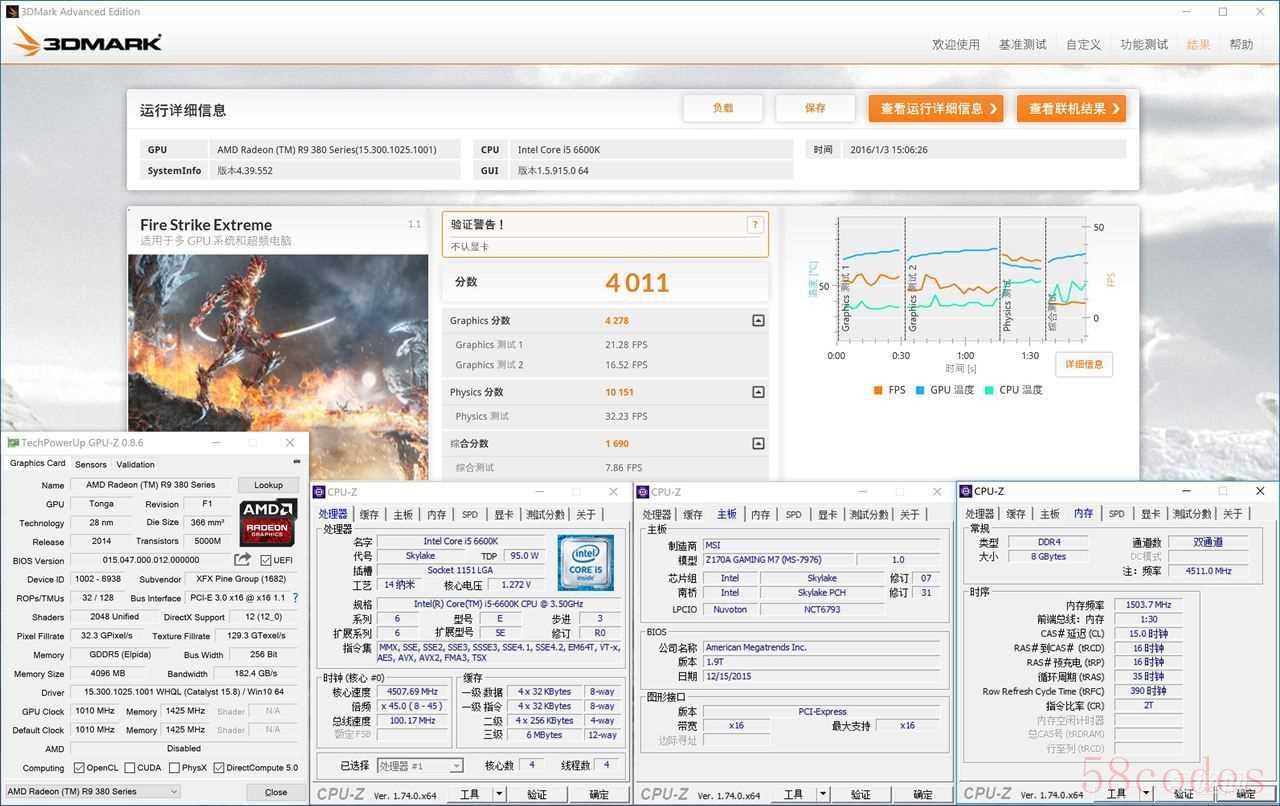Open the GPU selector dropdown in GPU-Z
This screenshot has width=1280, height=806.
tap(92, 791)
